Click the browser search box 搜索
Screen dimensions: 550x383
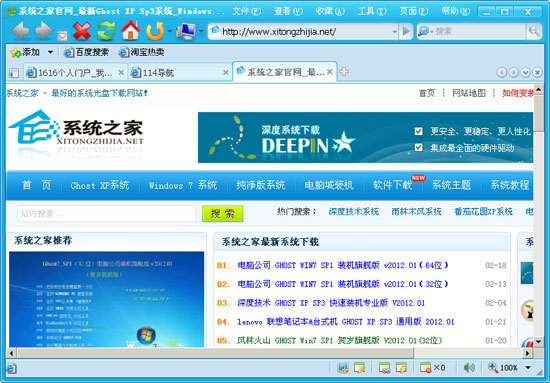tap(479, 31)
